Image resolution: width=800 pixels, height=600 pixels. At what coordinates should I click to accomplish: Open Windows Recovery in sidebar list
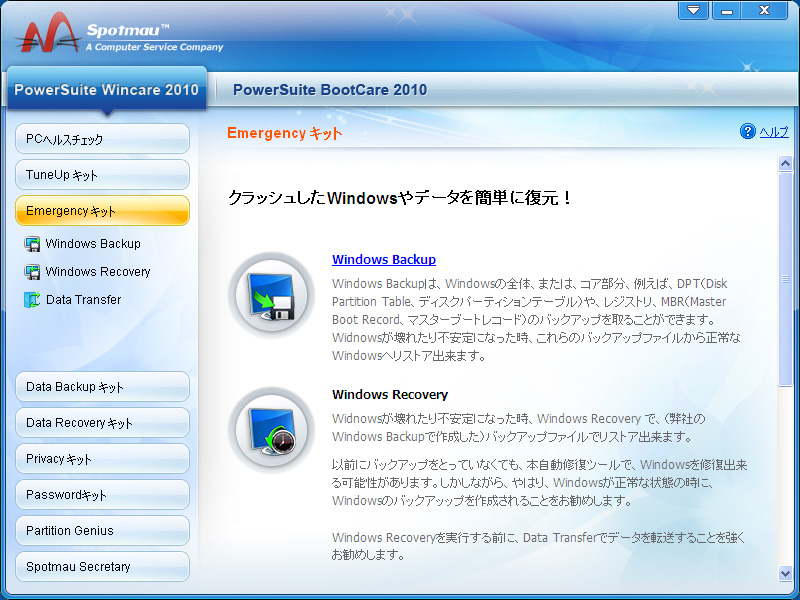[x=98, y=272]
